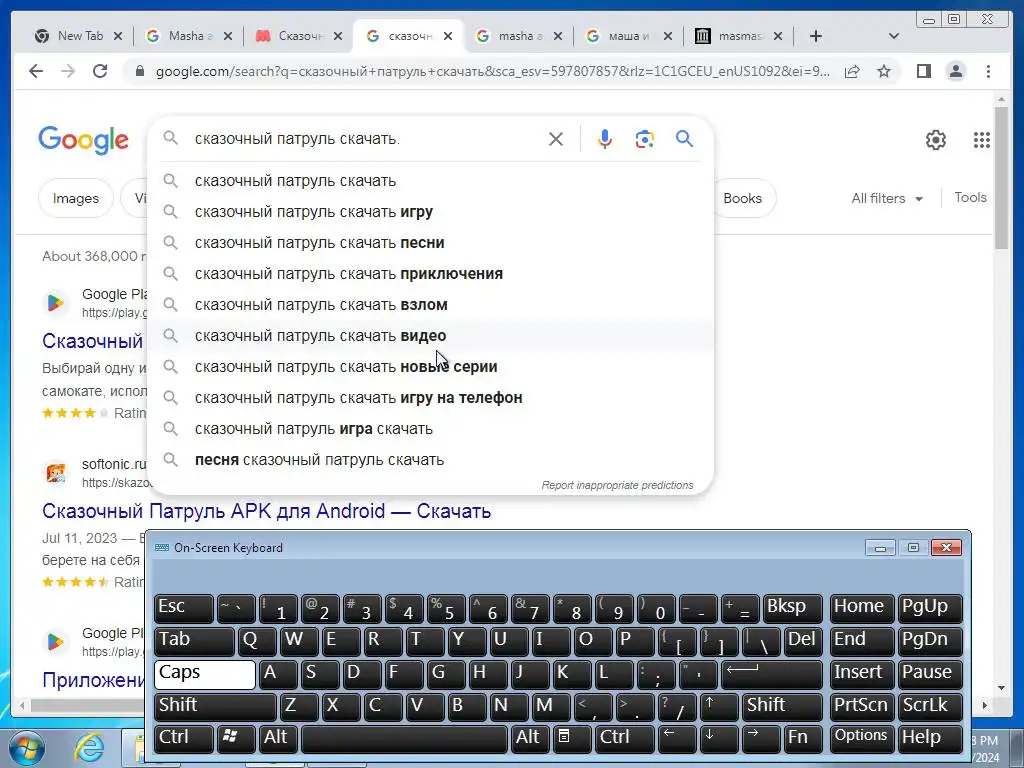
Task: Switch to the Сказочн tab with red icon
Action: [299, 37]
